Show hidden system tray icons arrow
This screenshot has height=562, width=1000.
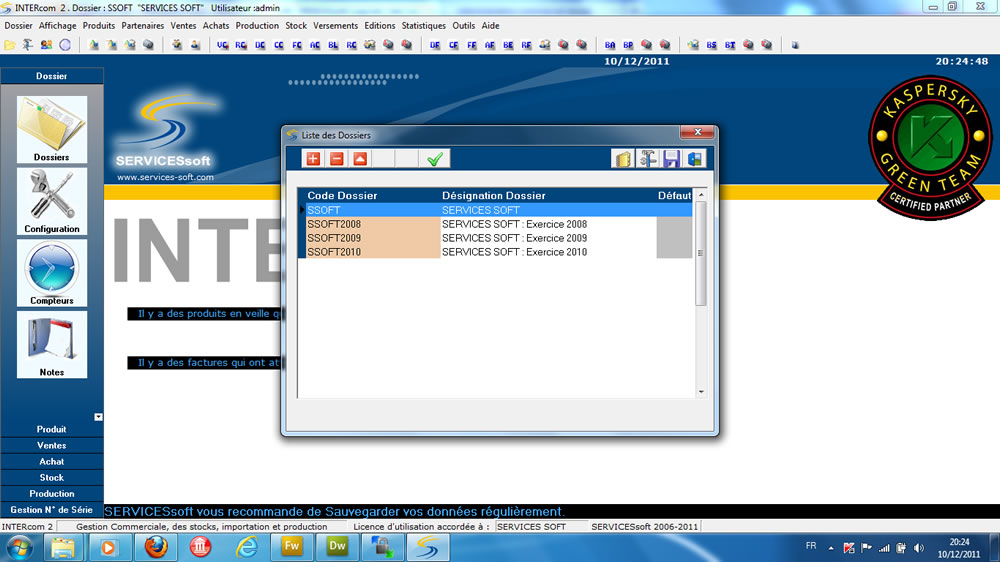pyautogui.click(x=831, y=548)
